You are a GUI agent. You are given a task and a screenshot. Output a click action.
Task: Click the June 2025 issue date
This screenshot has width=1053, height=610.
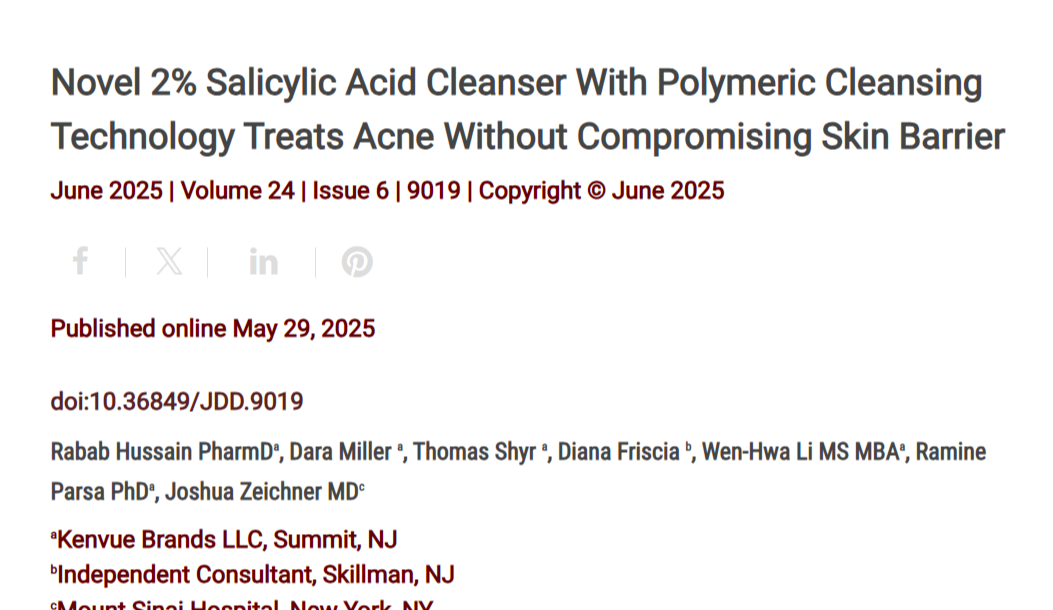(x=107, y=191)
